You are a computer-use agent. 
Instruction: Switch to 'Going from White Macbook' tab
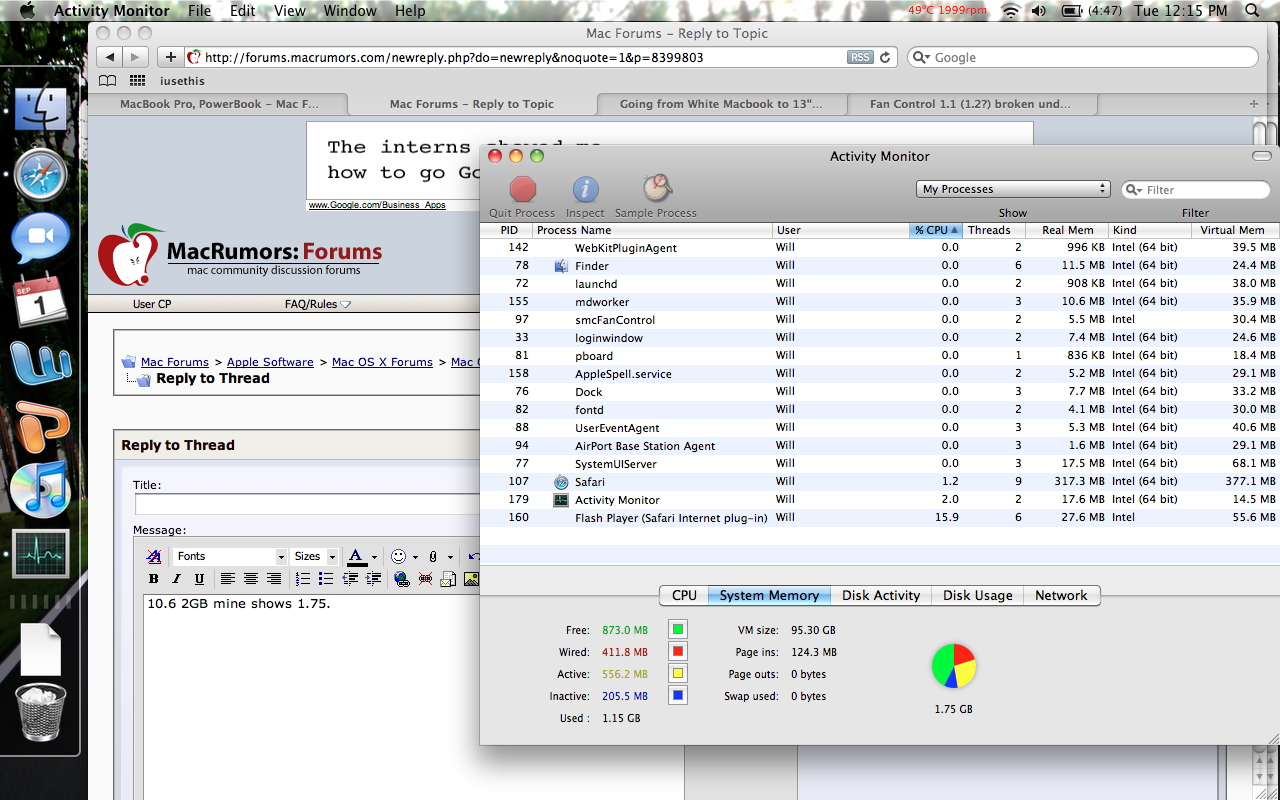click(x=721, y=104)
